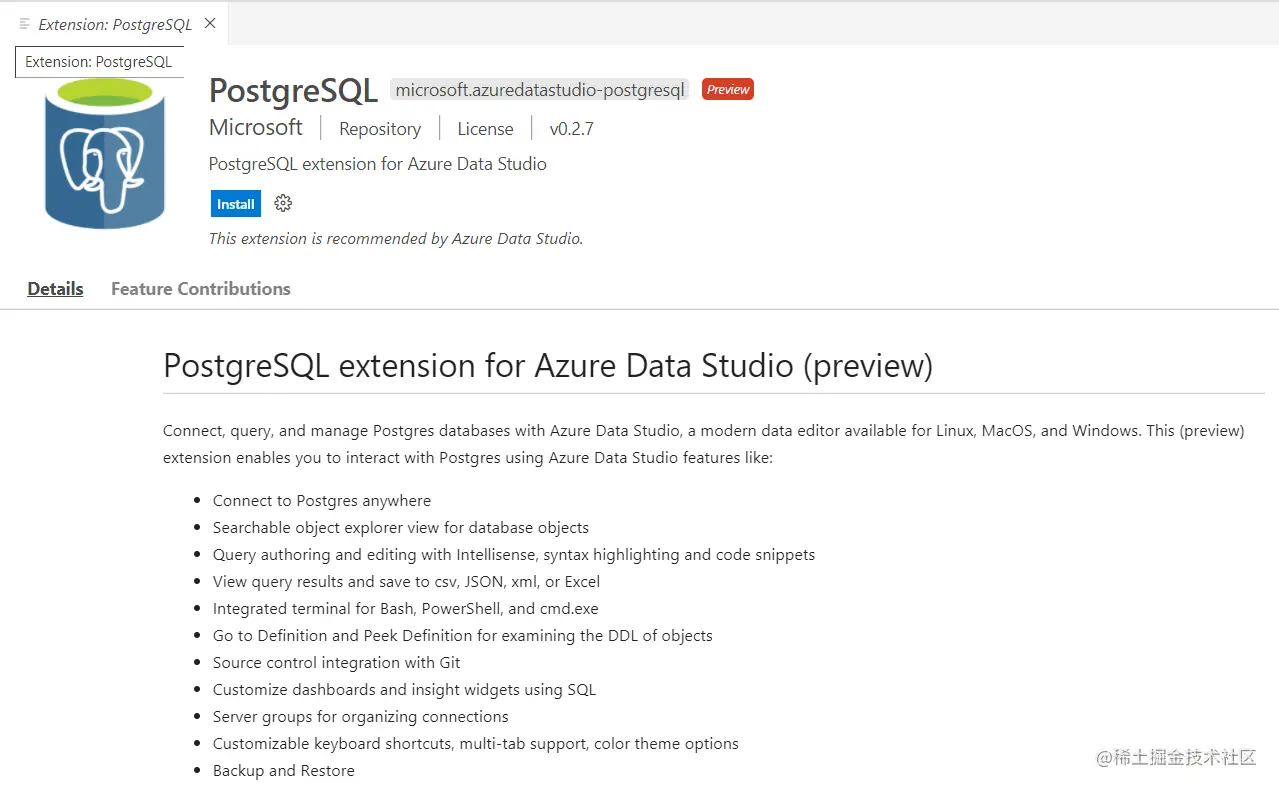1279x790 pixels.
Task: Click the extension description text
Action: 377,163
